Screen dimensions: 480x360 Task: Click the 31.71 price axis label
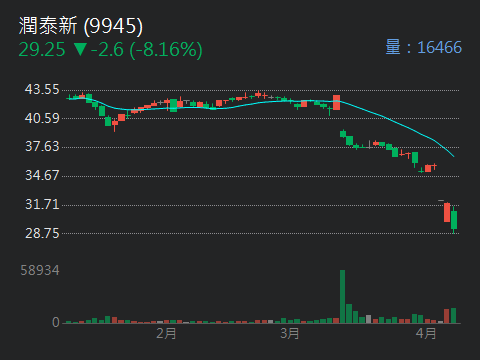click(x=42, y=204)
